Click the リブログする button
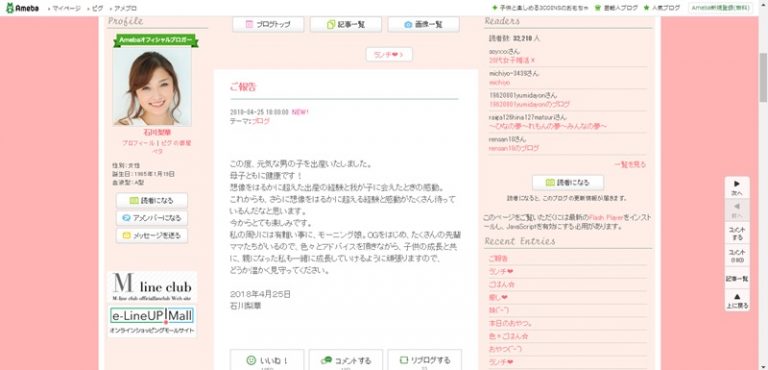Screen dimensions: 768x370 [x=424, y=361]
